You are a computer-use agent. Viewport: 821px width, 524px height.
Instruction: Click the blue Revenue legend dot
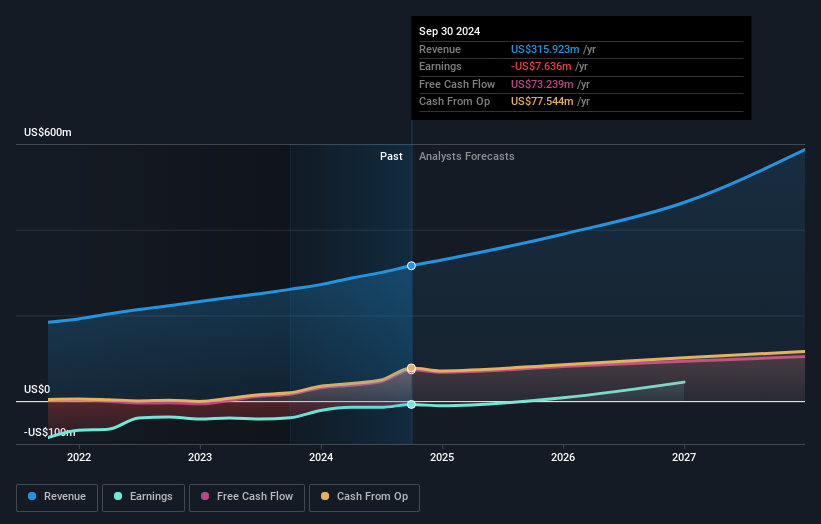coord(32,496)
